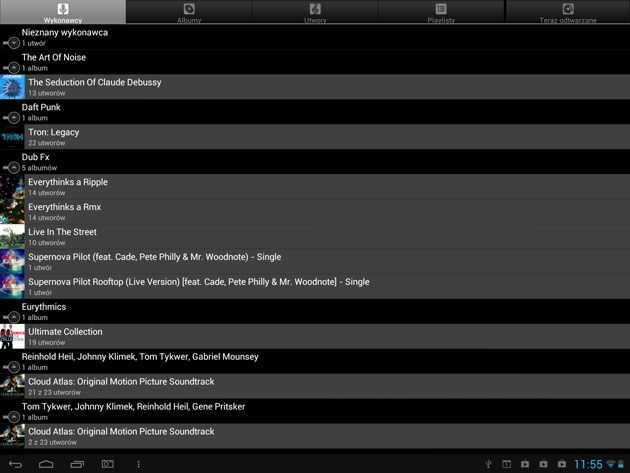The image size is (630, 473).
Task: Select the Tron: Legacy album title
Action: click(x=53, y=132)
